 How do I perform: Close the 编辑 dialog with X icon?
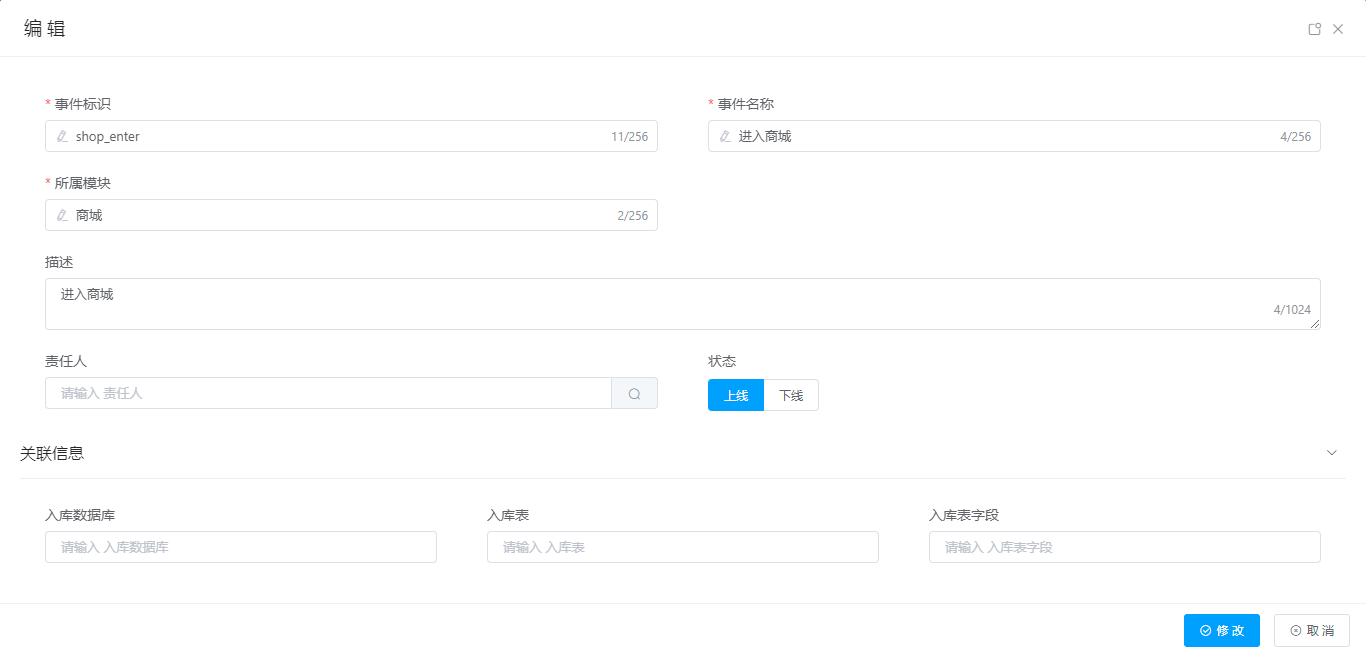[1338, 29]
